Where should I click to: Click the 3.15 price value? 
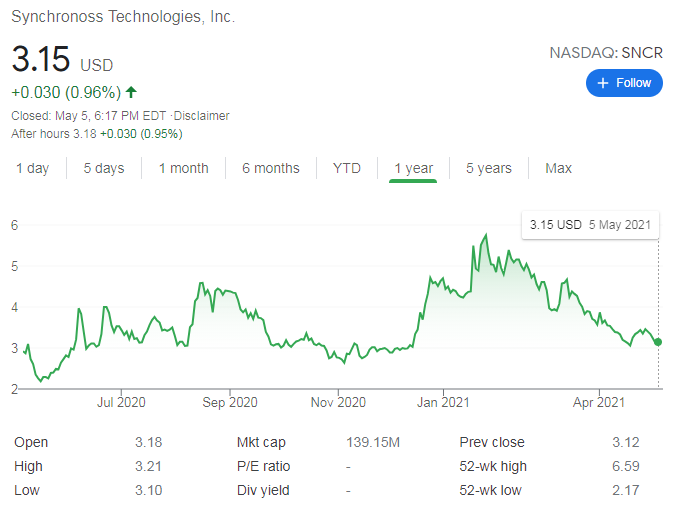tap(41, 59)
